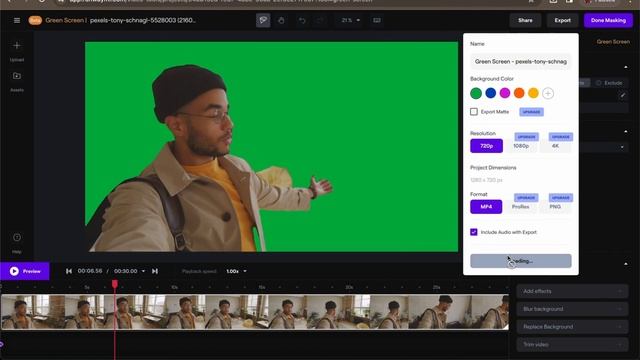Open the duration 00:30.00 dropdown arrow
The height and width of the screenshot is (360, 640).
tap(143, 271)
